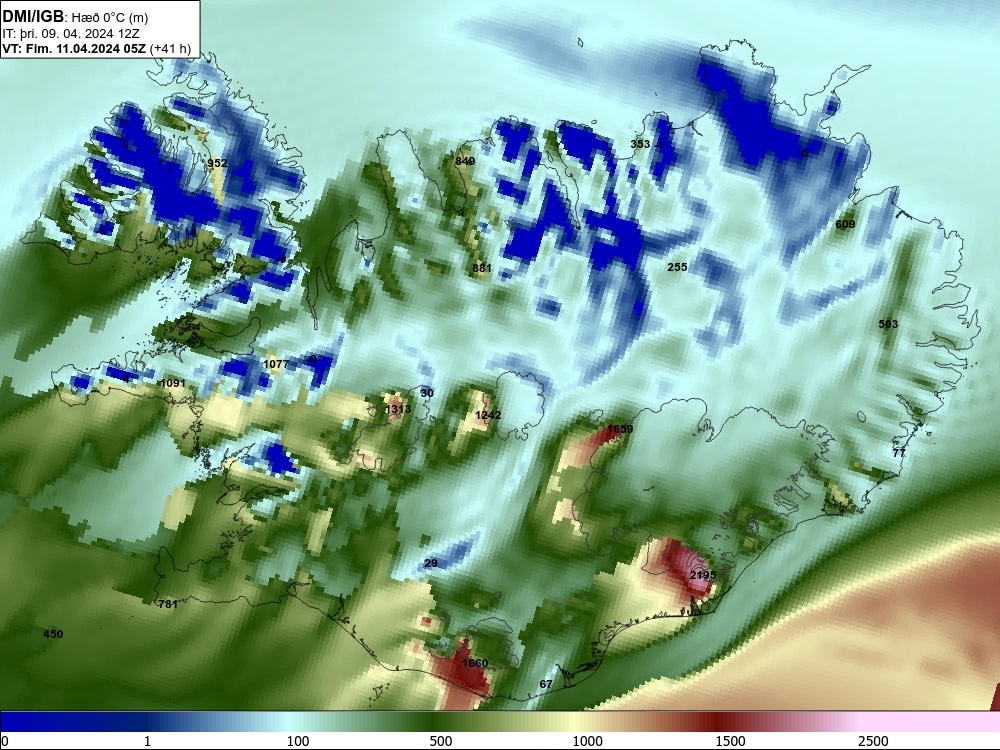Click the 781 height label on the map
This screenshot has height=750, width=1000.
[168, 604]
